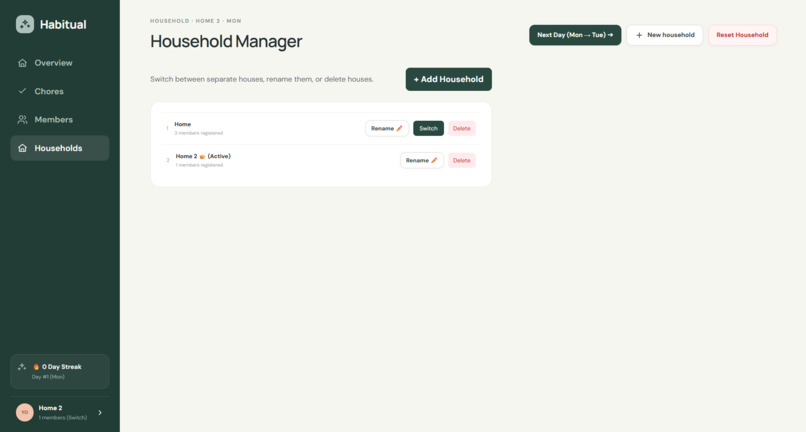
Task: Select the Households nav item
Action: point(60,148)
